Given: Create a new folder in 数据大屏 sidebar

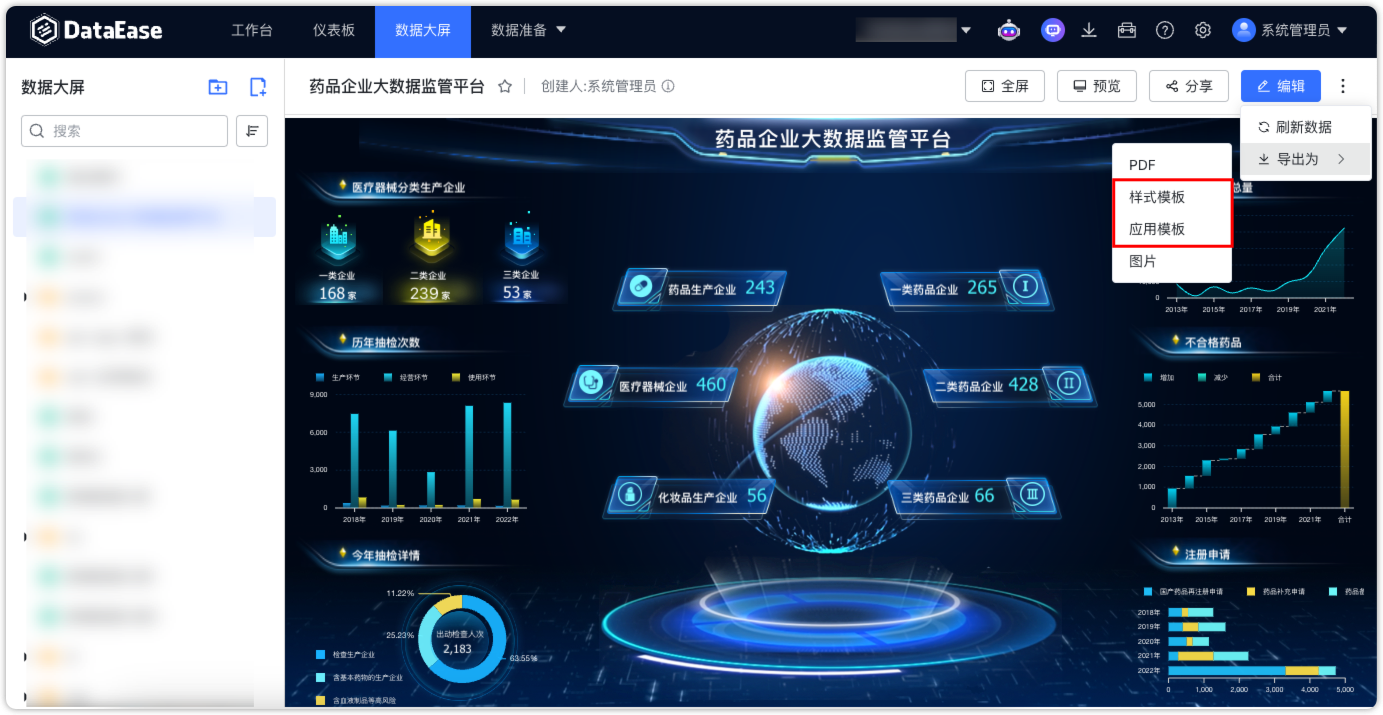Looking at the screenshot, I should point(217,87).
